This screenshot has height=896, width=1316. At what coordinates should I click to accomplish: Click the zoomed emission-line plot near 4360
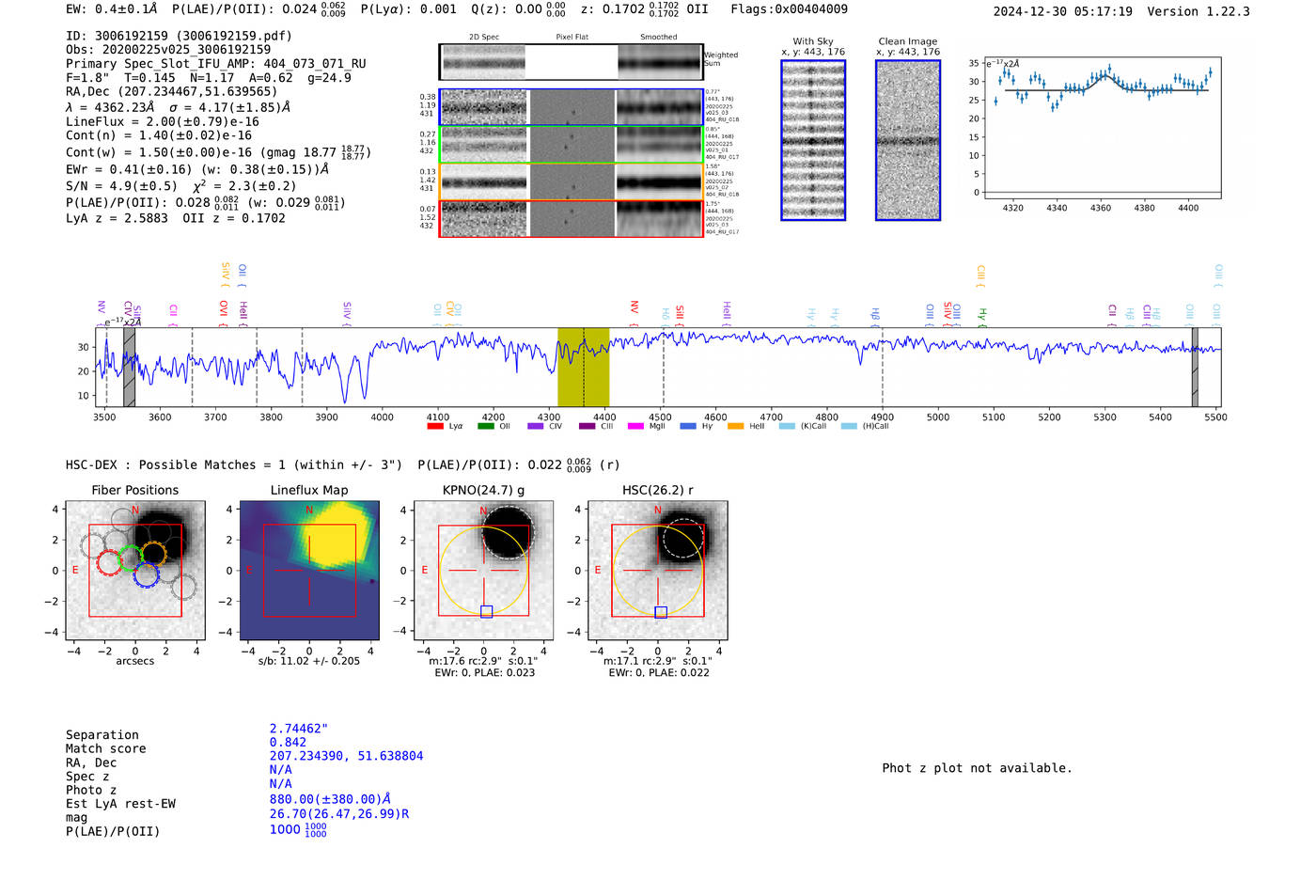click(x=1102, y=129)
